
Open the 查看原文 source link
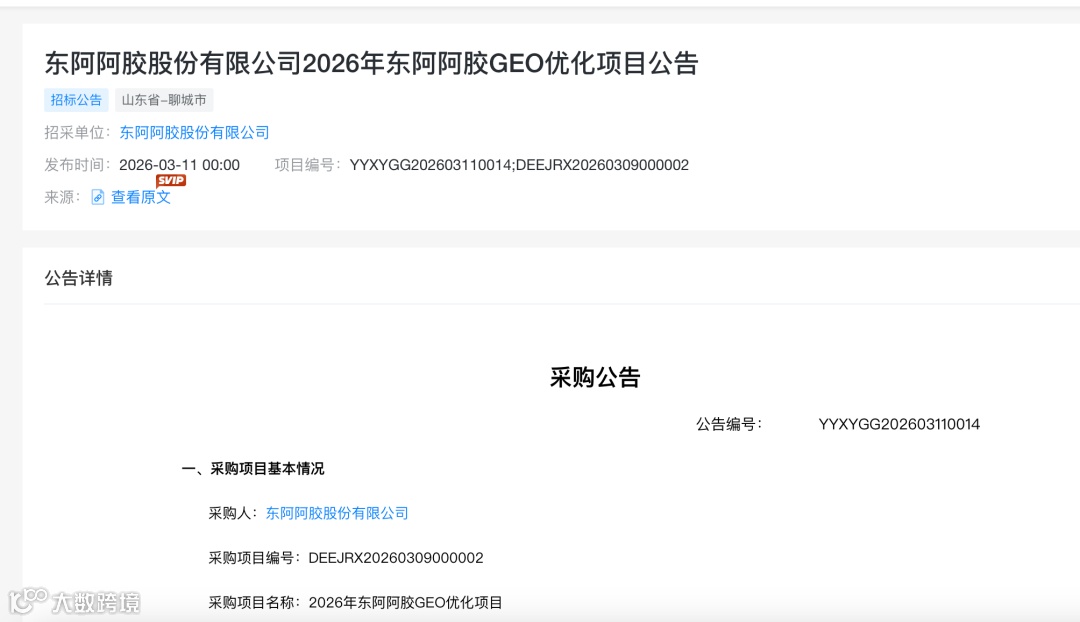click(141, 198)
